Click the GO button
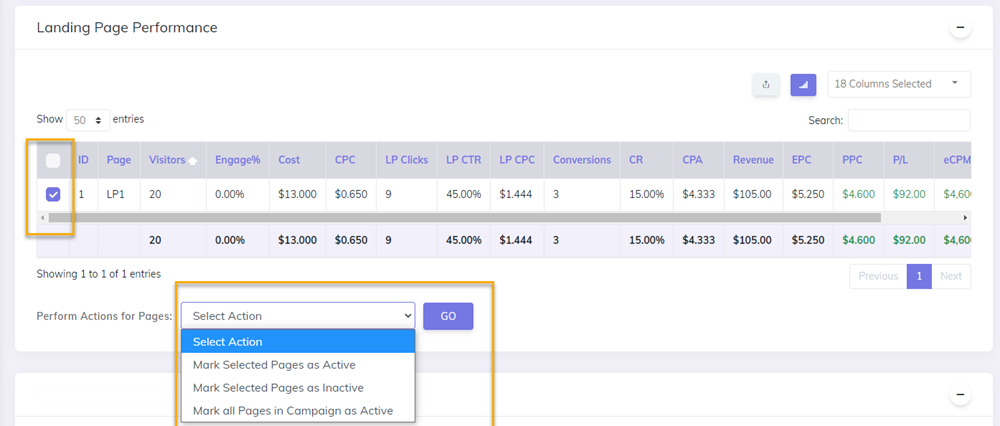The height and width of the screenshot is (426, 1000). 448,316
